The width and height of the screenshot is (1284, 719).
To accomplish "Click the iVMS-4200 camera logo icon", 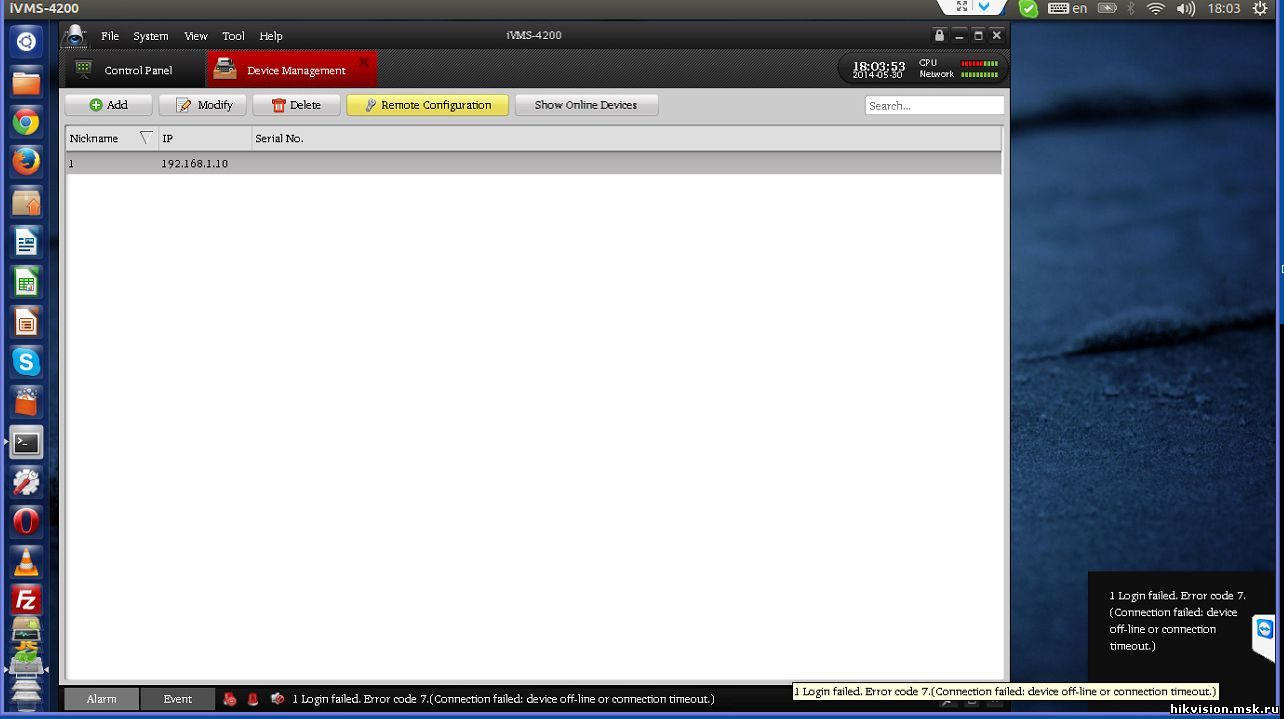I will point(75,36).
